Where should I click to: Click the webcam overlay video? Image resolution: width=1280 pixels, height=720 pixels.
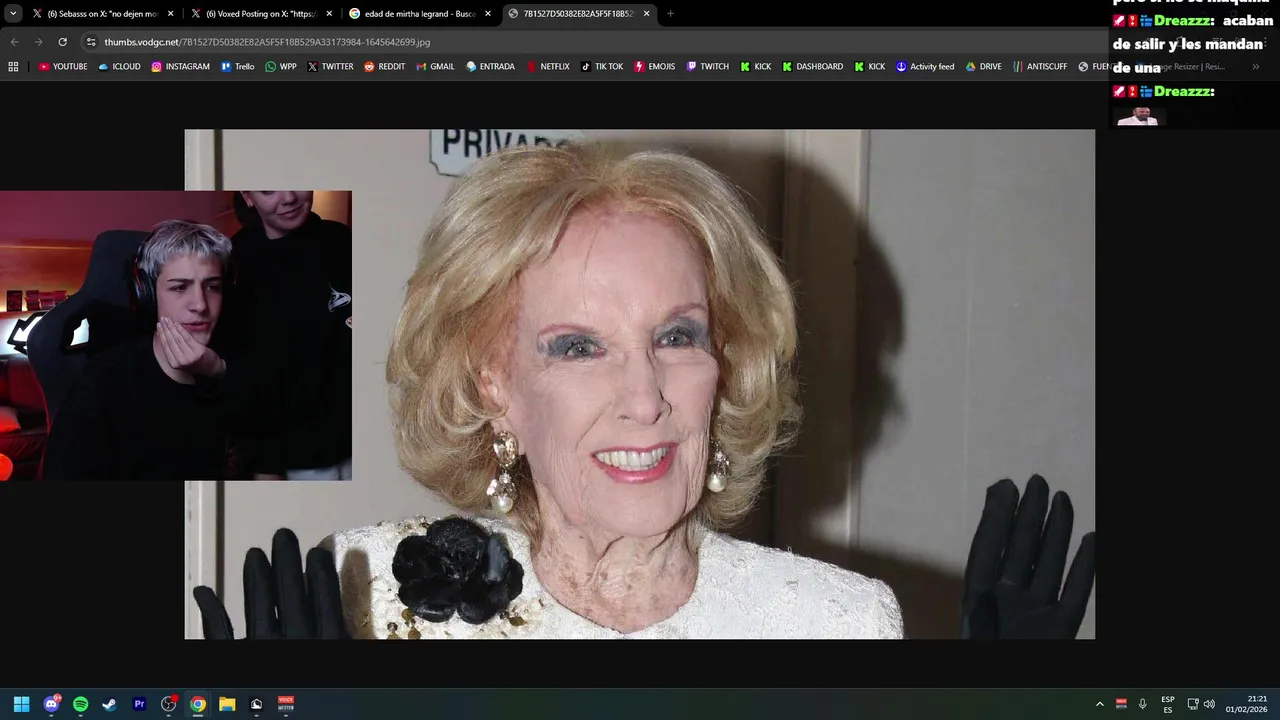(x=176, y=336)
